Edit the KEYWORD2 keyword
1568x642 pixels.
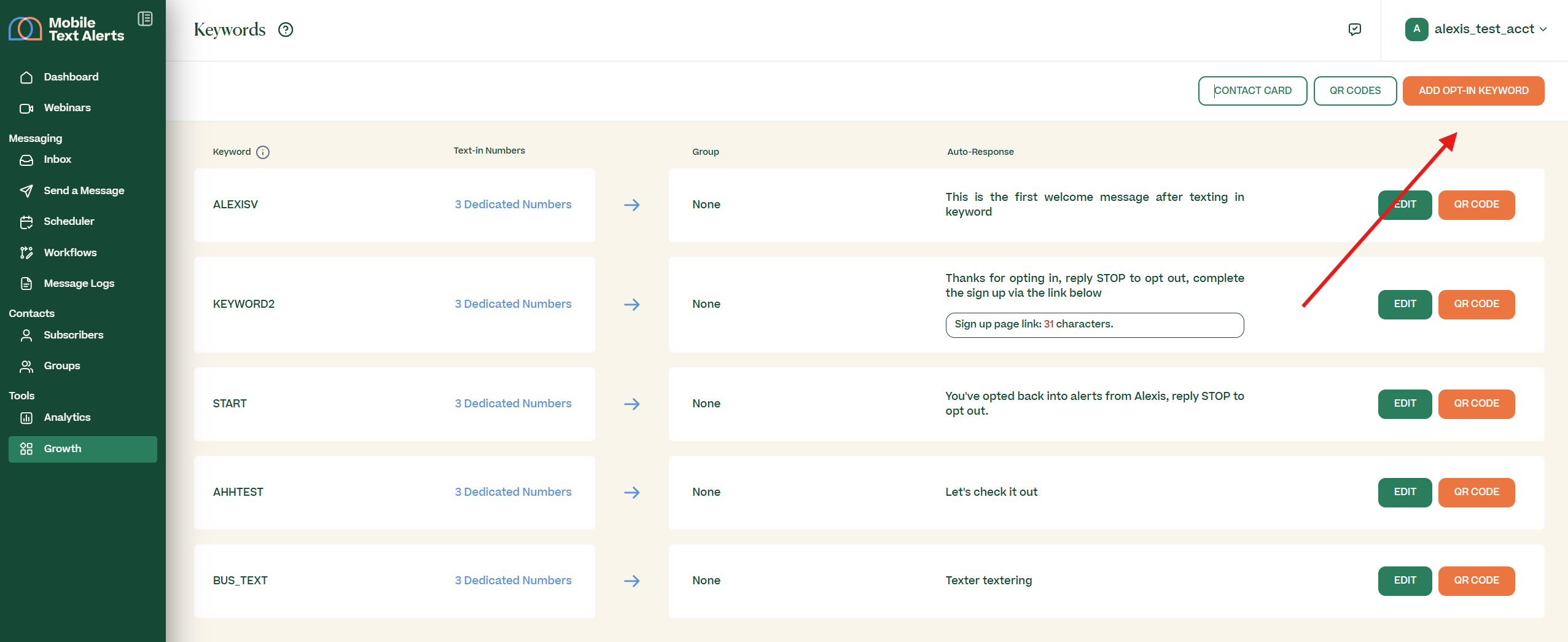click(1404, 304)
